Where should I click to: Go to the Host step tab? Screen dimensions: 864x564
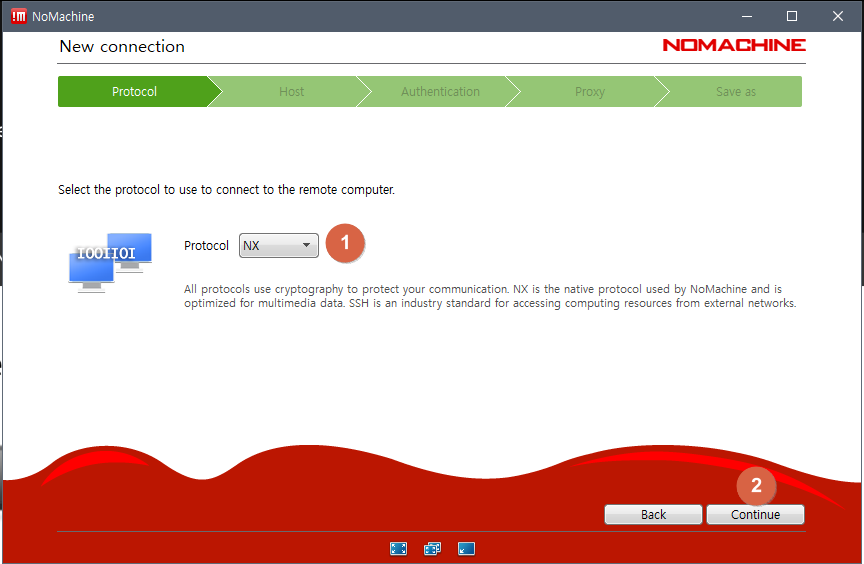point(291,91)
